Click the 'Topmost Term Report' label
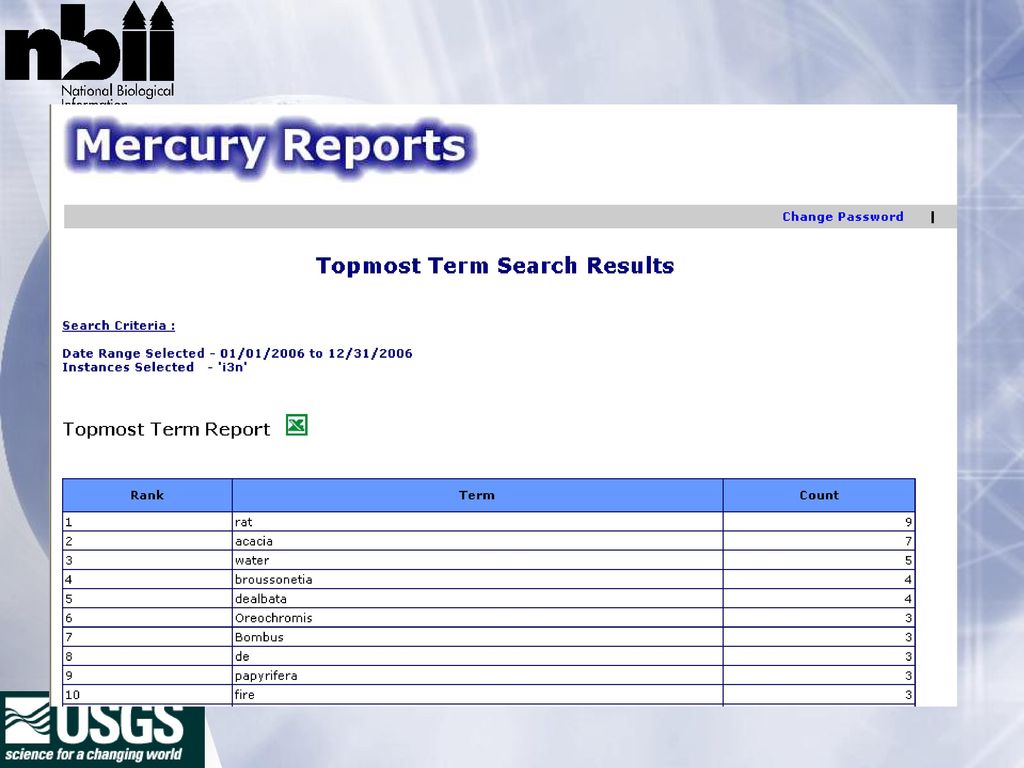The image size is (1024, 768). pos(166,429)
